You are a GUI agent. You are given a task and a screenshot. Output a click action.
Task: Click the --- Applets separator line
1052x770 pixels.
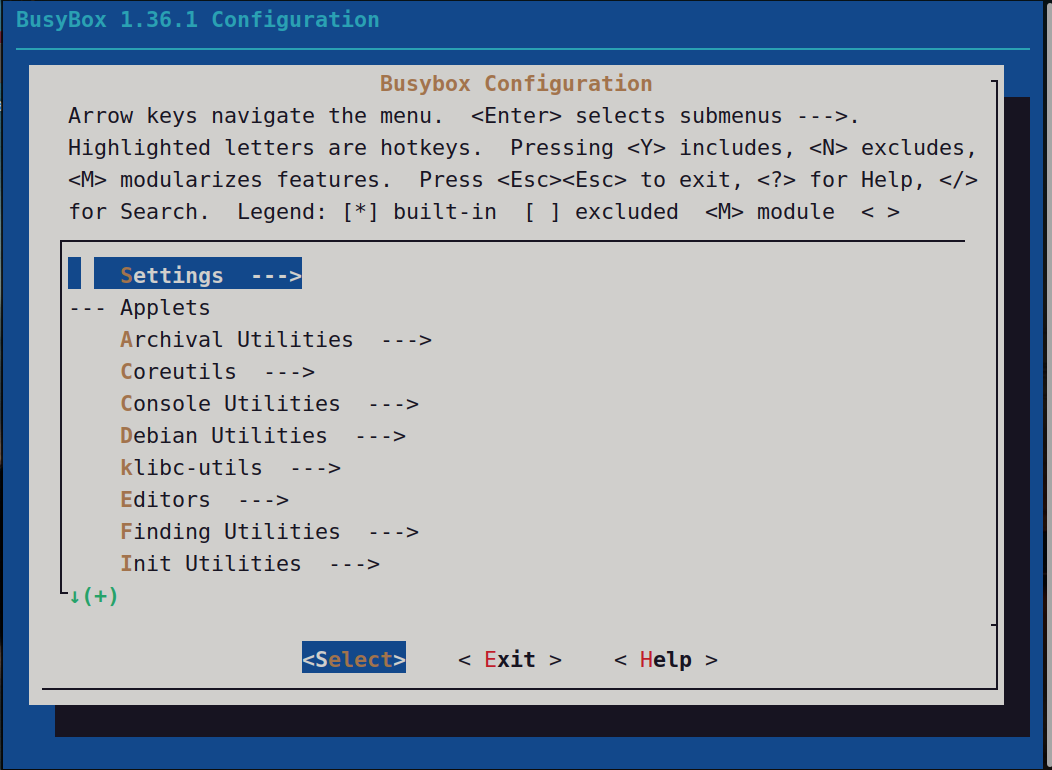pos(140,308)
